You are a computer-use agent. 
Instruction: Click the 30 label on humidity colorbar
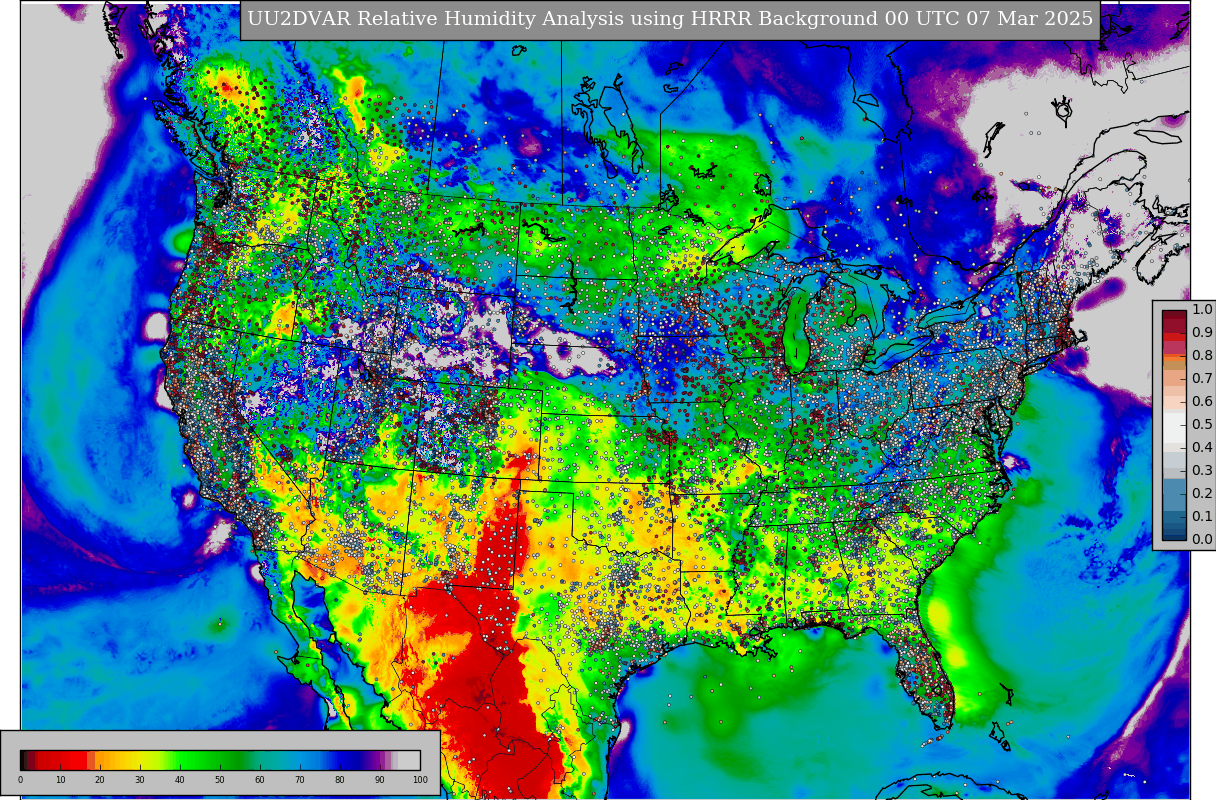point(140,779)
